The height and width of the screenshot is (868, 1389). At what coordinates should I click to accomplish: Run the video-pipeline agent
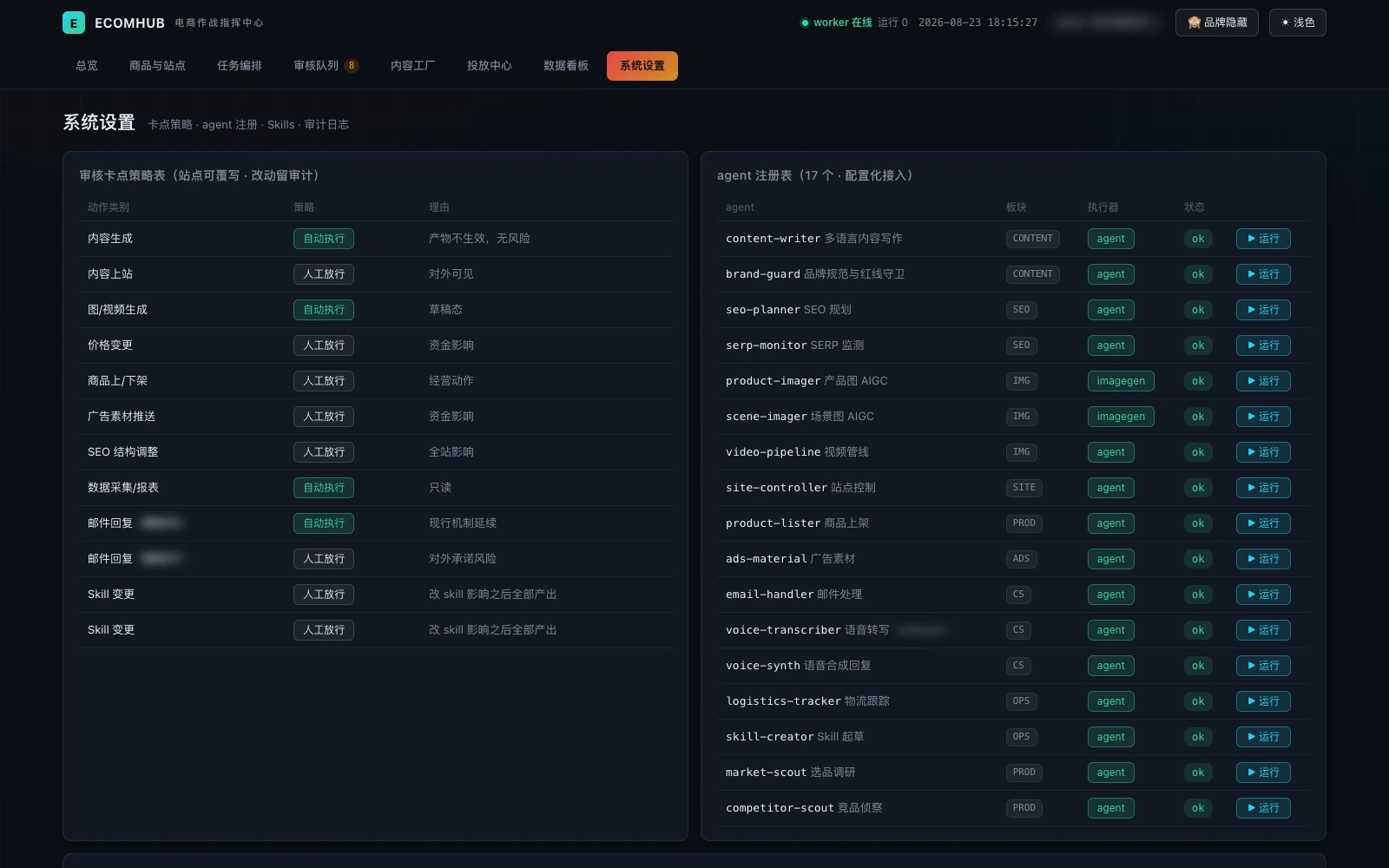tap(1263, 452)
